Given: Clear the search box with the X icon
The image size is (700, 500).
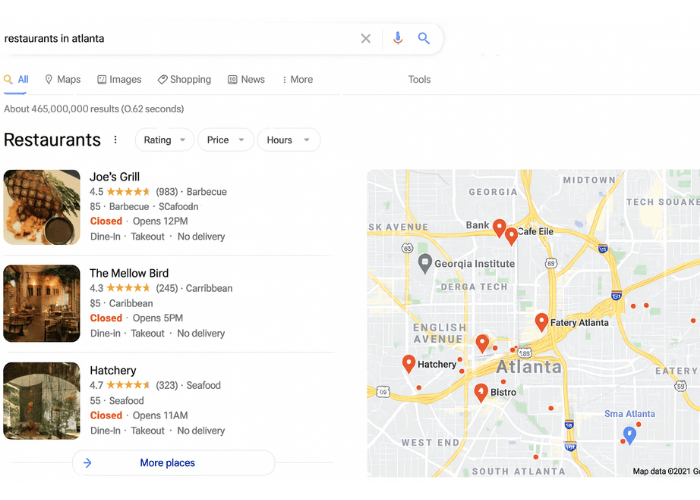Looking at the screenshot, I should [366, 38].
